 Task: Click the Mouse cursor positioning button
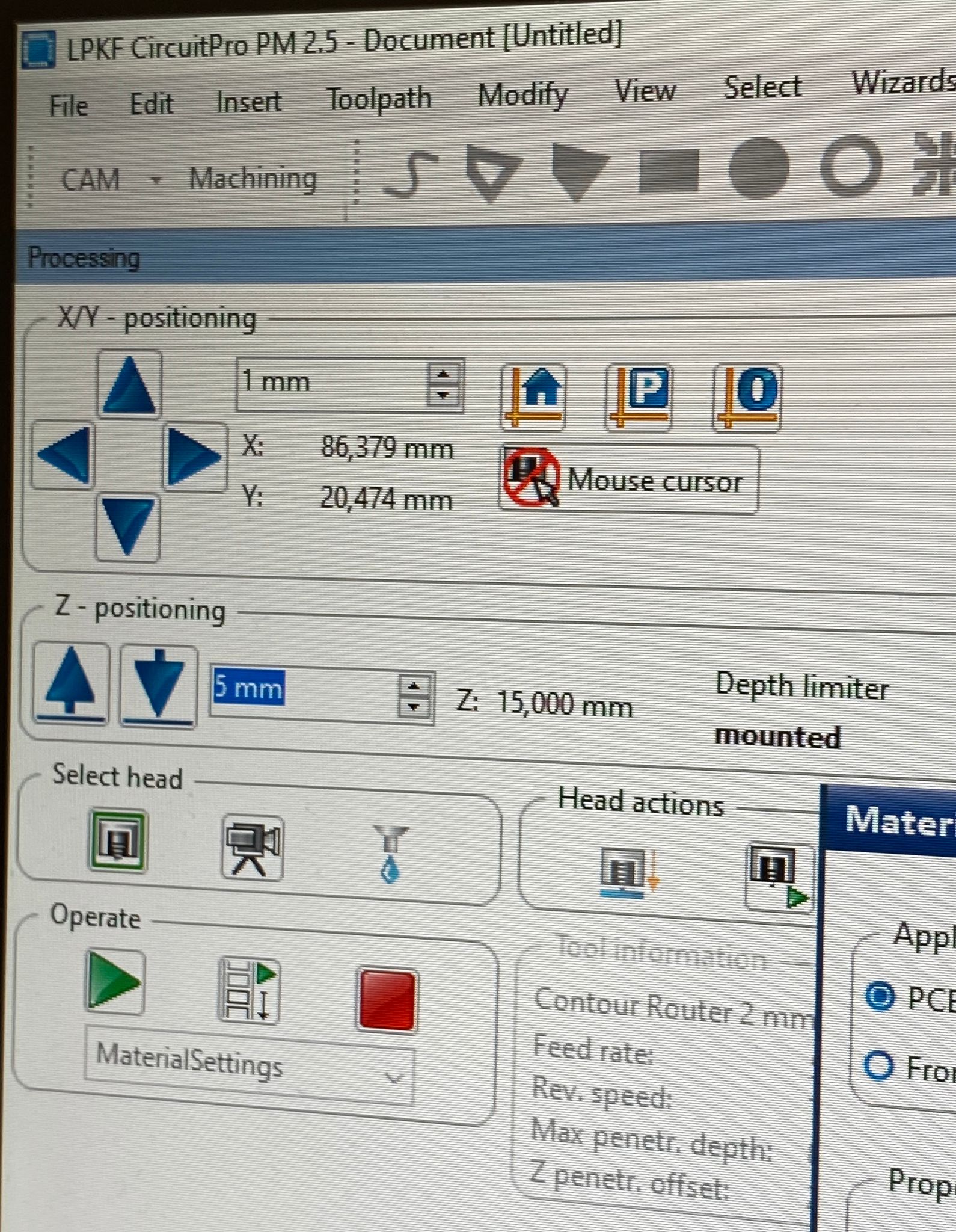[629, 479]
